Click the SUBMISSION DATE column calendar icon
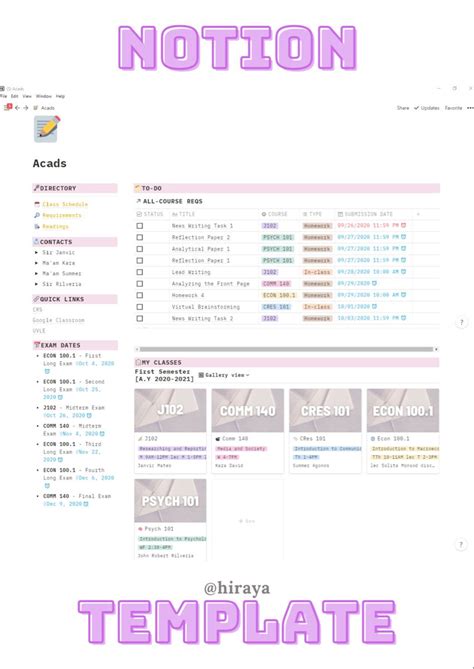Image resolution: width=474 pixels, height=669 pixels. point(340,214)
